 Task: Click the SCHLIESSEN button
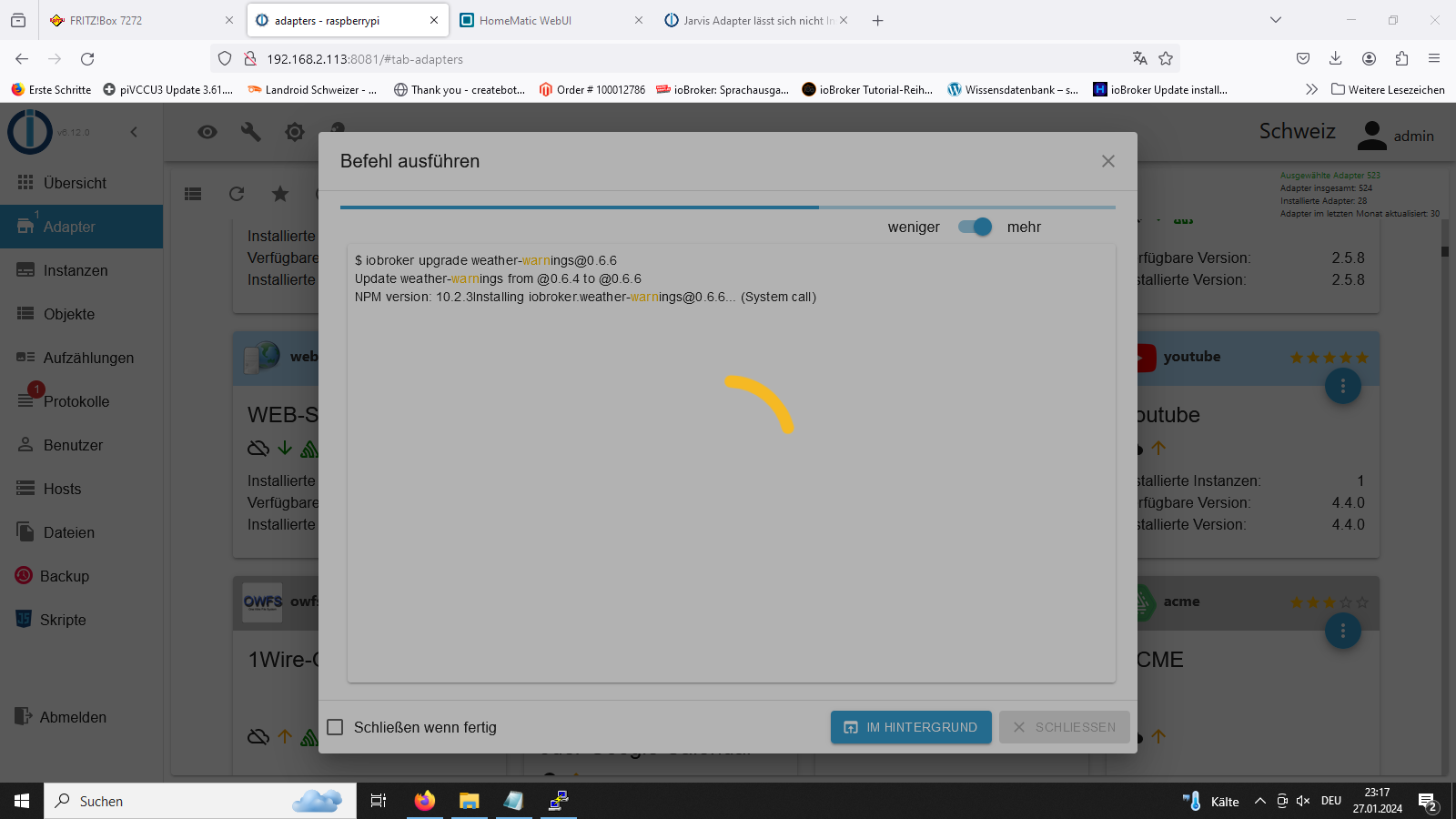pyautogui.click(x=1065, y=727)
